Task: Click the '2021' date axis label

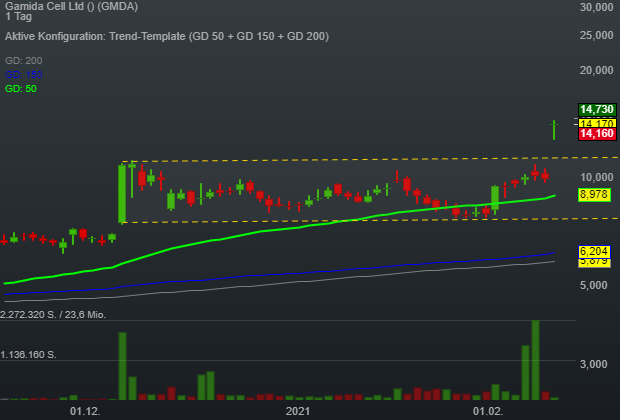Action: [x=298, y=411]
